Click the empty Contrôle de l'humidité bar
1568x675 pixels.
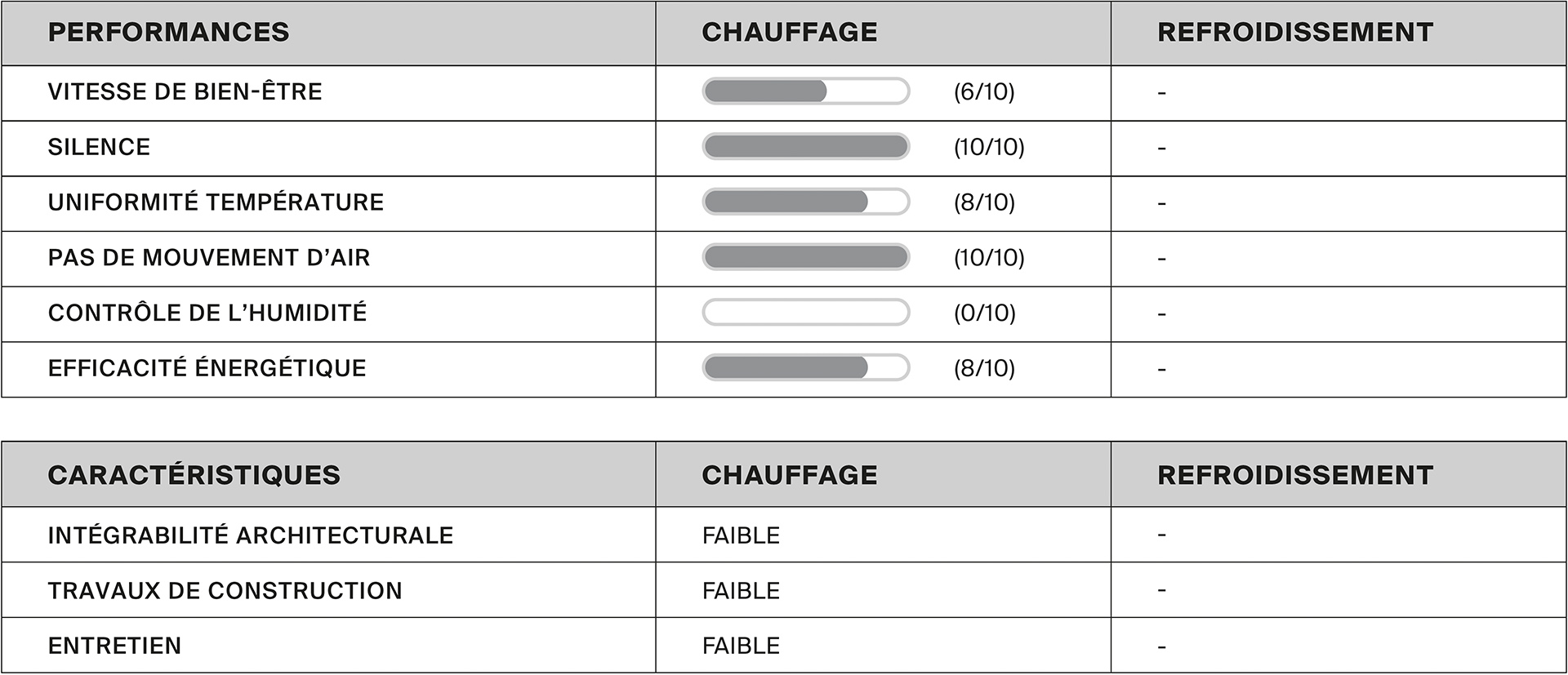[806, 313]
